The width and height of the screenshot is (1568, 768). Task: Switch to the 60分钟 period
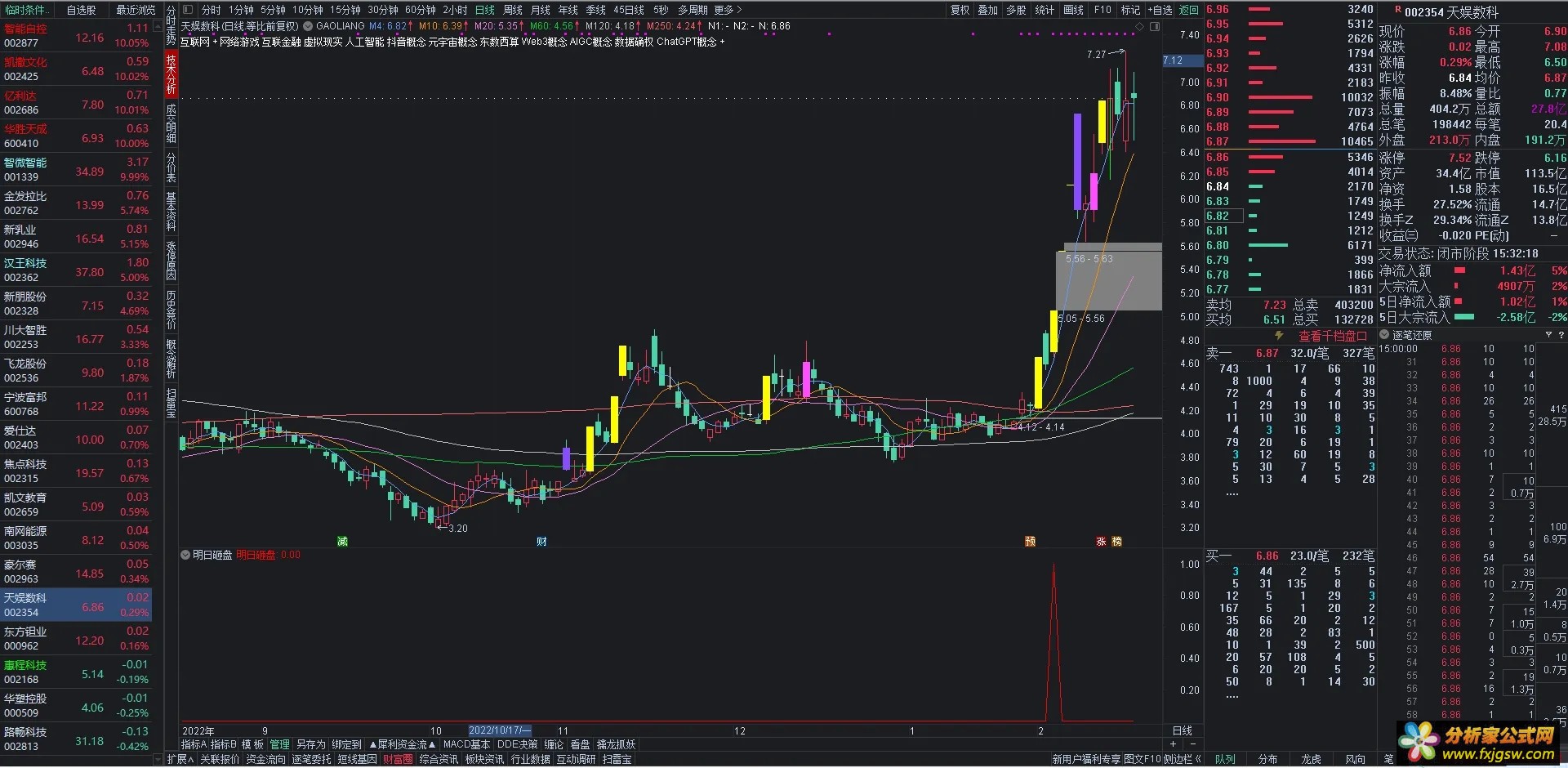pyautogui.click(x=421, y=10)
